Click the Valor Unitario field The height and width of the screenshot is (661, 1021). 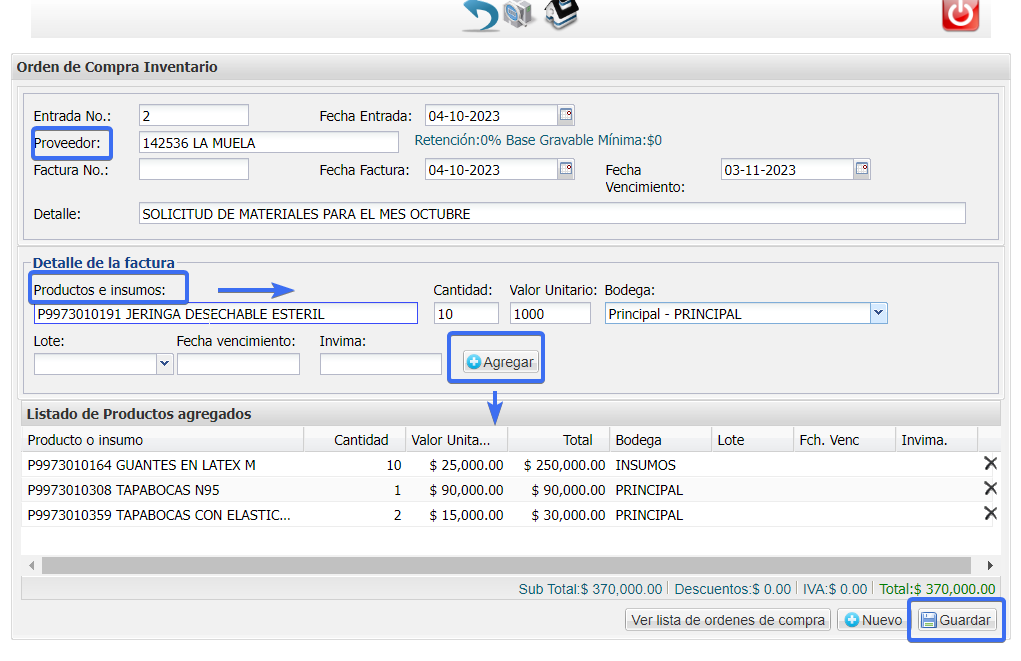[x=550, y=313]
